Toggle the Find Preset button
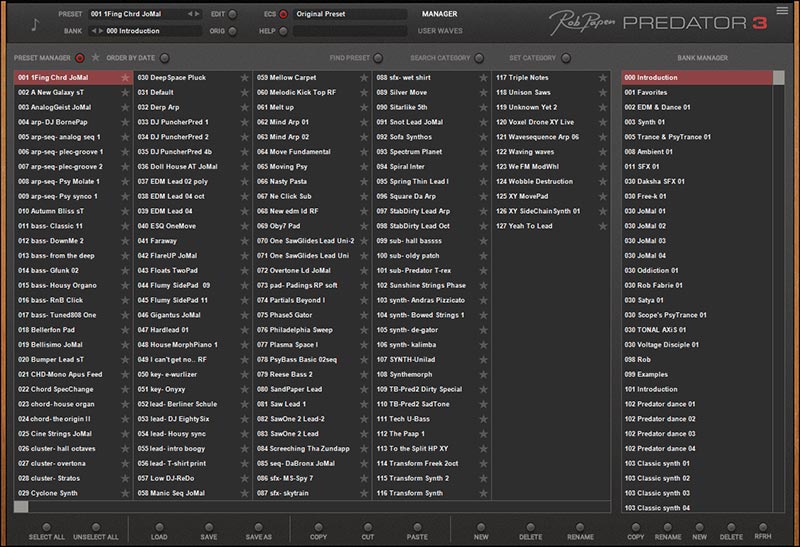The height and width of the screenshot is (547, 800). pyautogui.click(x=378, y=58)
